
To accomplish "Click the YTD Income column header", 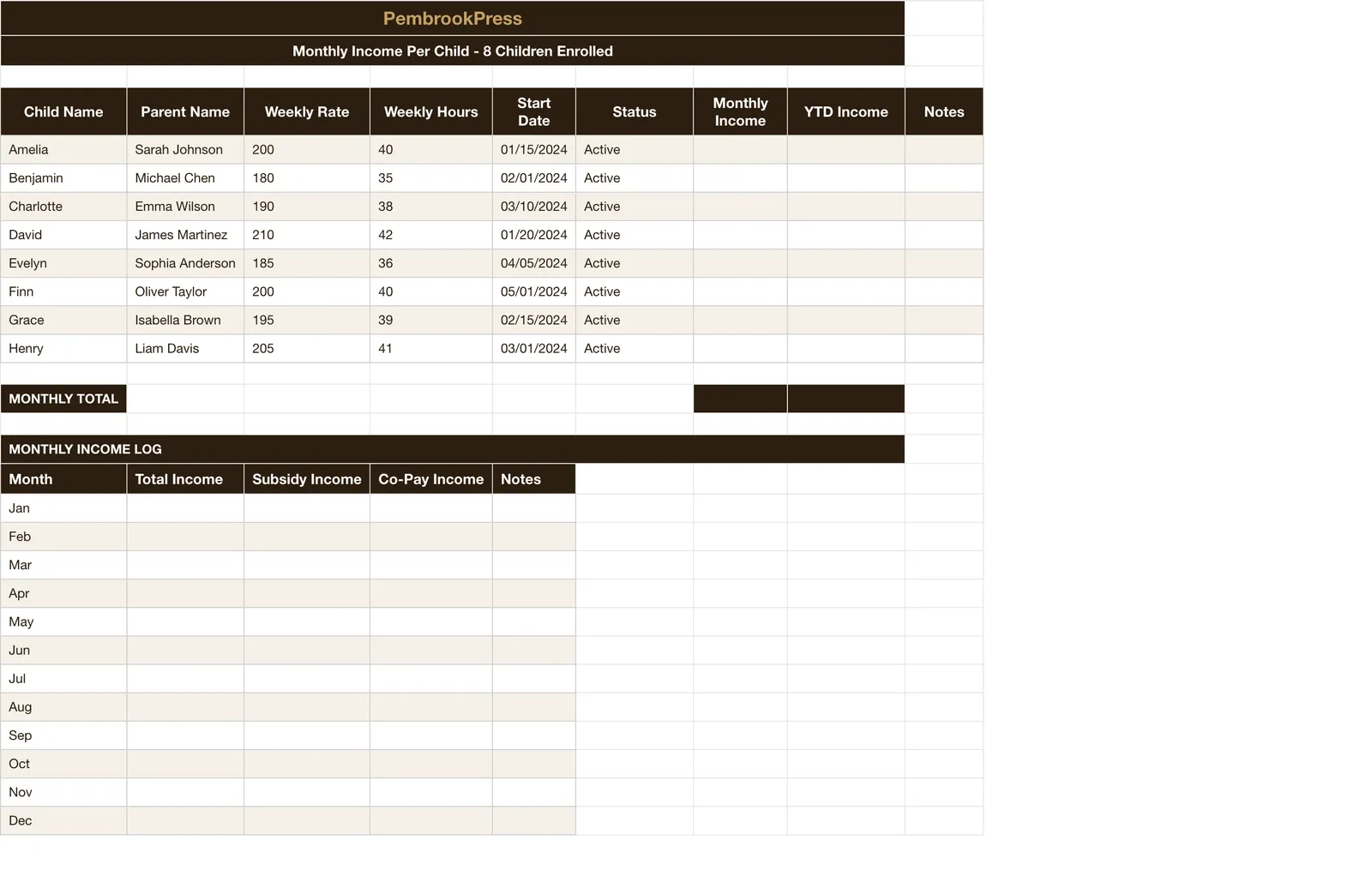I will point(845,111).
